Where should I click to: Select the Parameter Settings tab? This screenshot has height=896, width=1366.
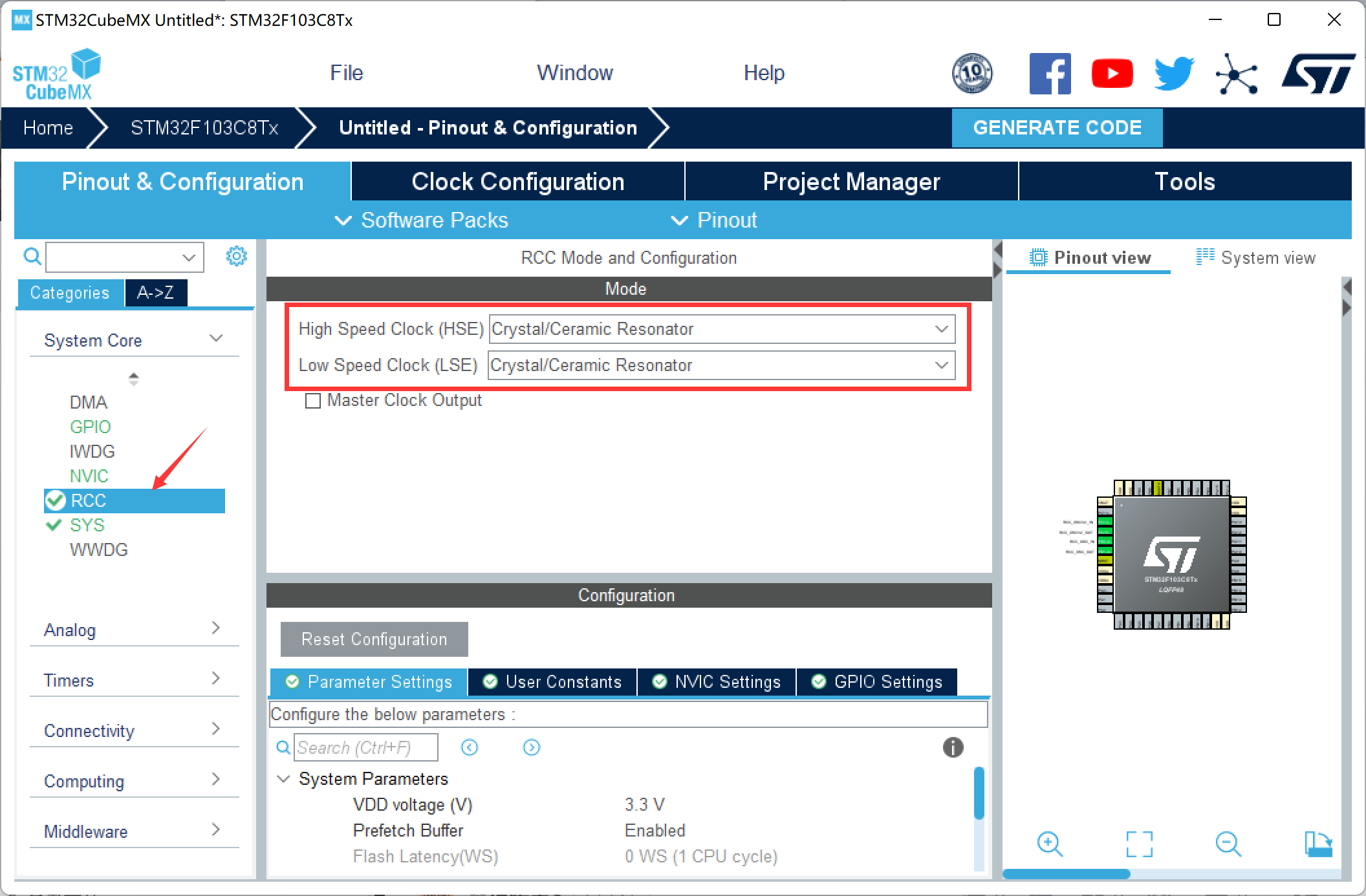[369, 682]
